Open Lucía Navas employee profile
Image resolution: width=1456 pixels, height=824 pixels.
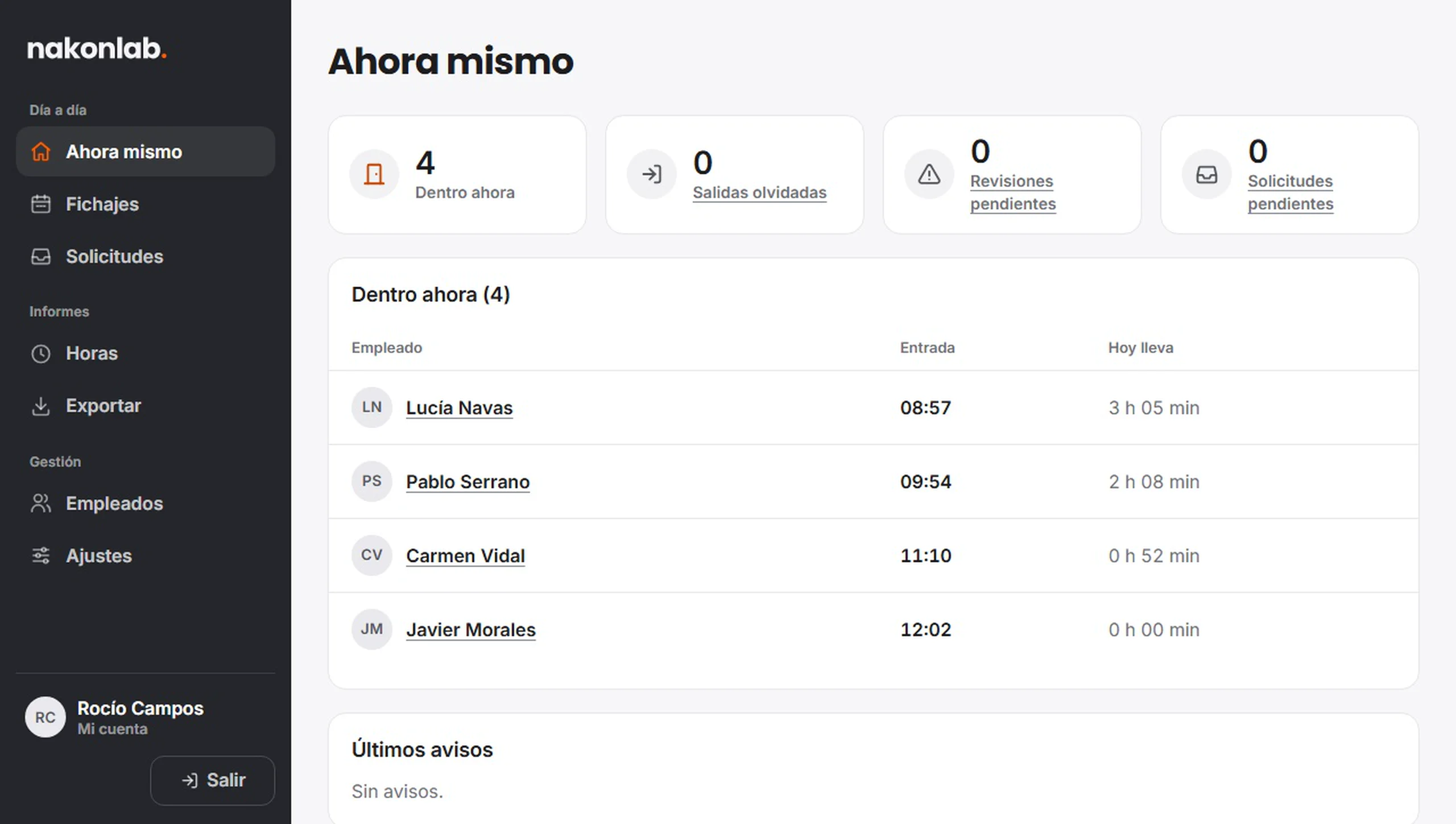[x=459, y=407]
